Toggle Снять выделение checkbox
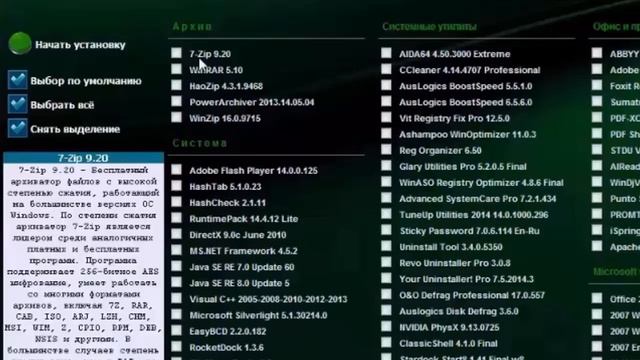The height and width of the screenshot is (360, 640). tap(18, 128)
